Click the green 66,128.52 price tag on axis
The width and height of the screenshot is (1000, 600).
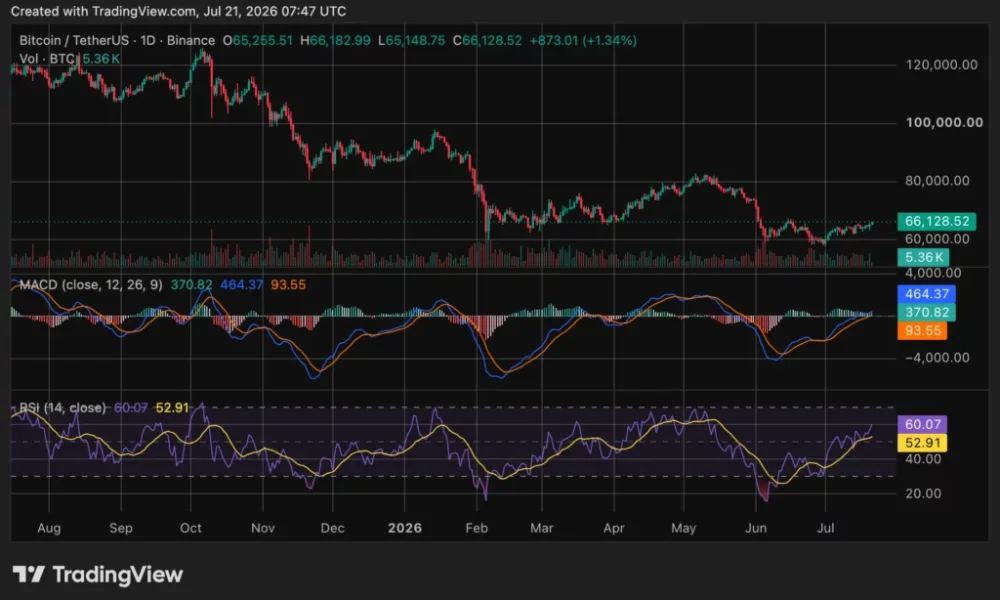[936, 221]
